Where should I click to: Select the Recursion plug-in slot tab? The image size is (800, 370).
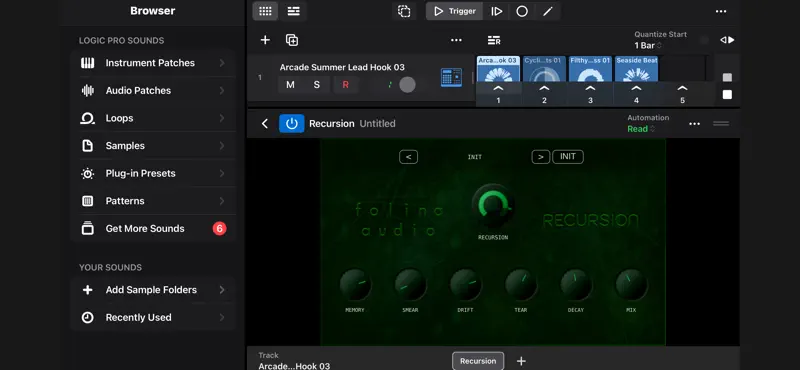(x=478, y=361)
